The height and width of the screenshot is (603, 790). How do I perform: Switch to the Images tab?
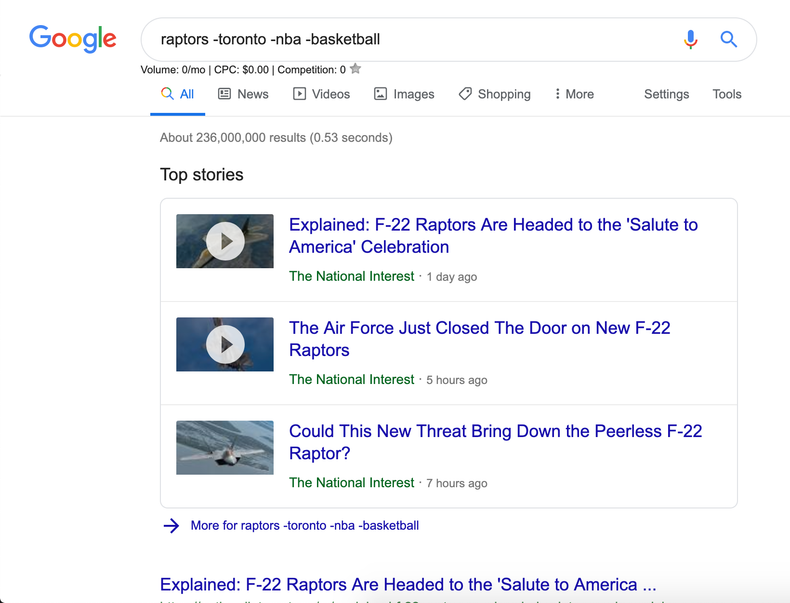404,94
